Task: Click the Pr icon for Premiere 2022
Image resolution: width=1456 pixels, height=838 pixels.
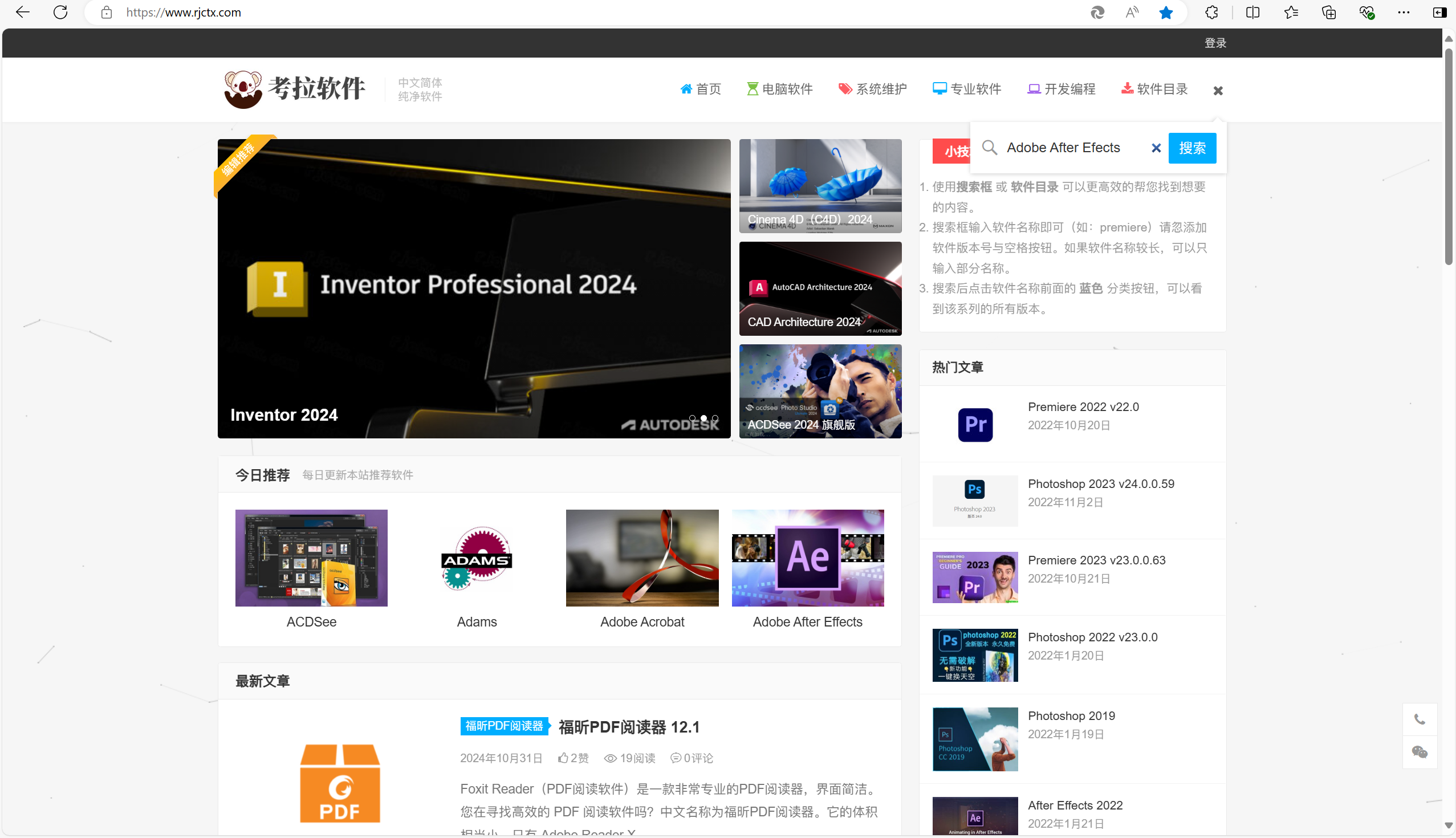Action: coord(975,425)
